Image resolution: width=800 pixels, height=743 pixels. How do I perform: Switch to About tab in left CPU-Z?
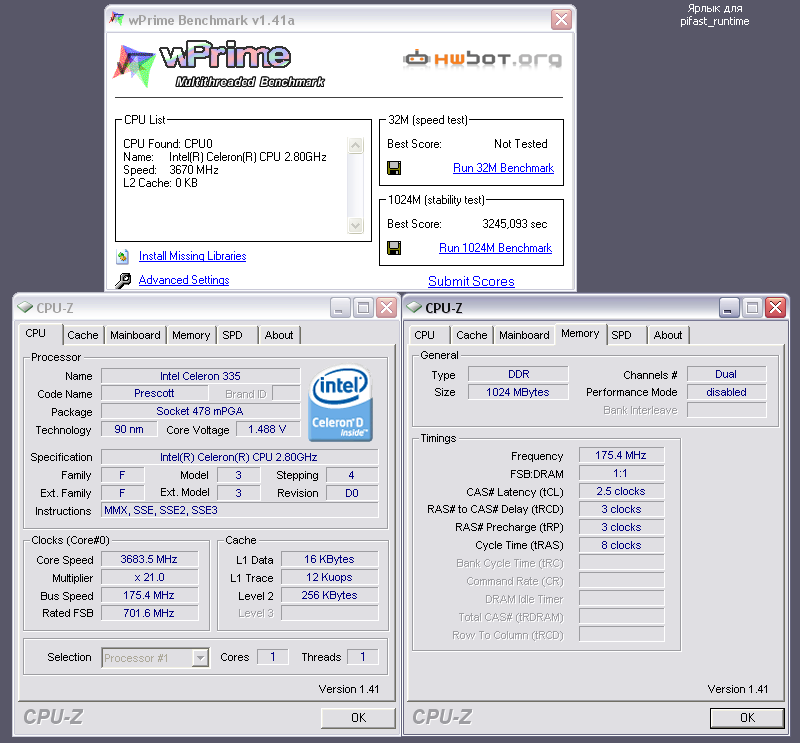[x=279, y=335]
